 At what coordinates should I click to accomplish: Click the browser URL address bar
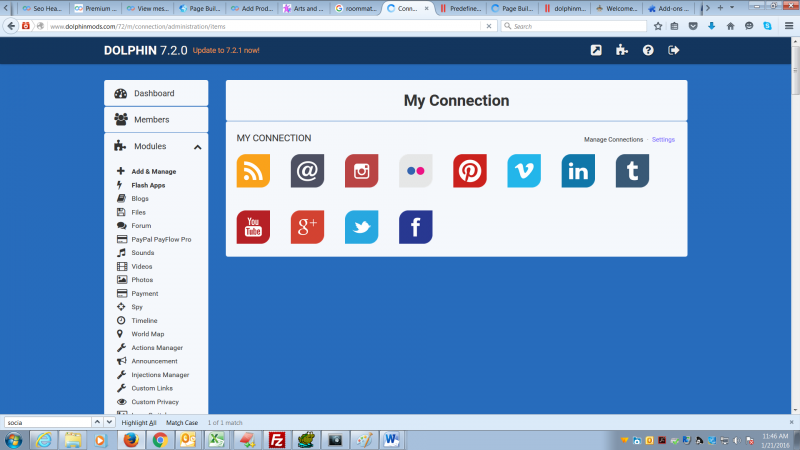[x=264, y=26]
